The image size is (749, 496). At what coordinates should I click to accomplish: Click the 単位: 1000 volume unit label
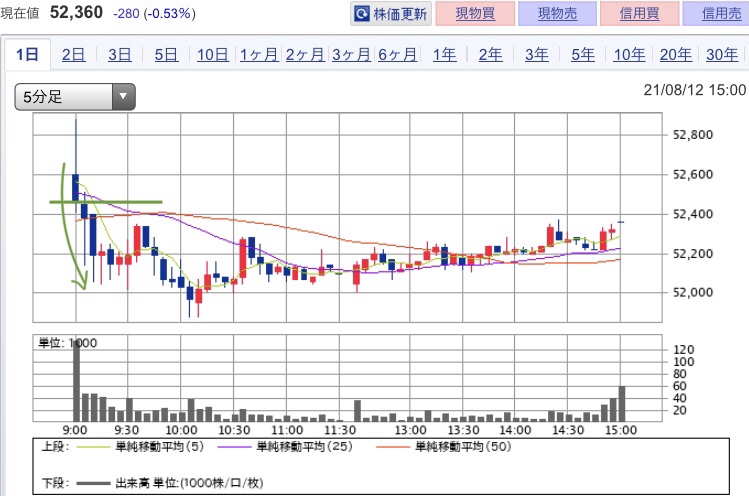pyautogui.click(x=67, y=343)
